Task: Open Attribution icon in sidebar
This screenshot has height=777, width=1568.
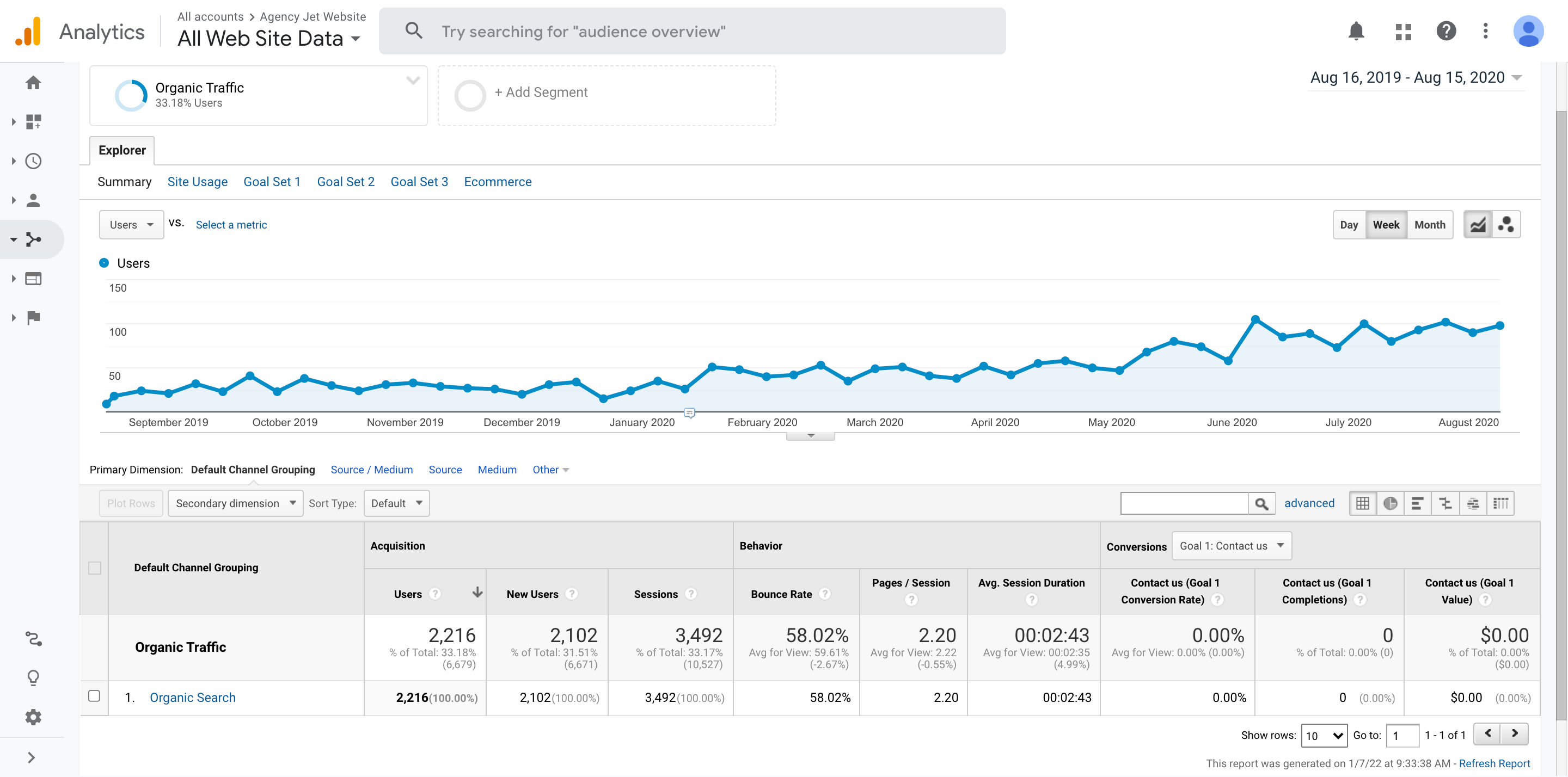Action: (x=33, y=639)
